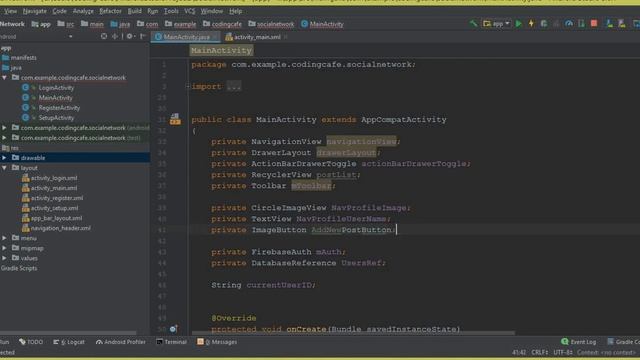
Task: Open the Android Profiler tool window
Action: tap(120, 342)
